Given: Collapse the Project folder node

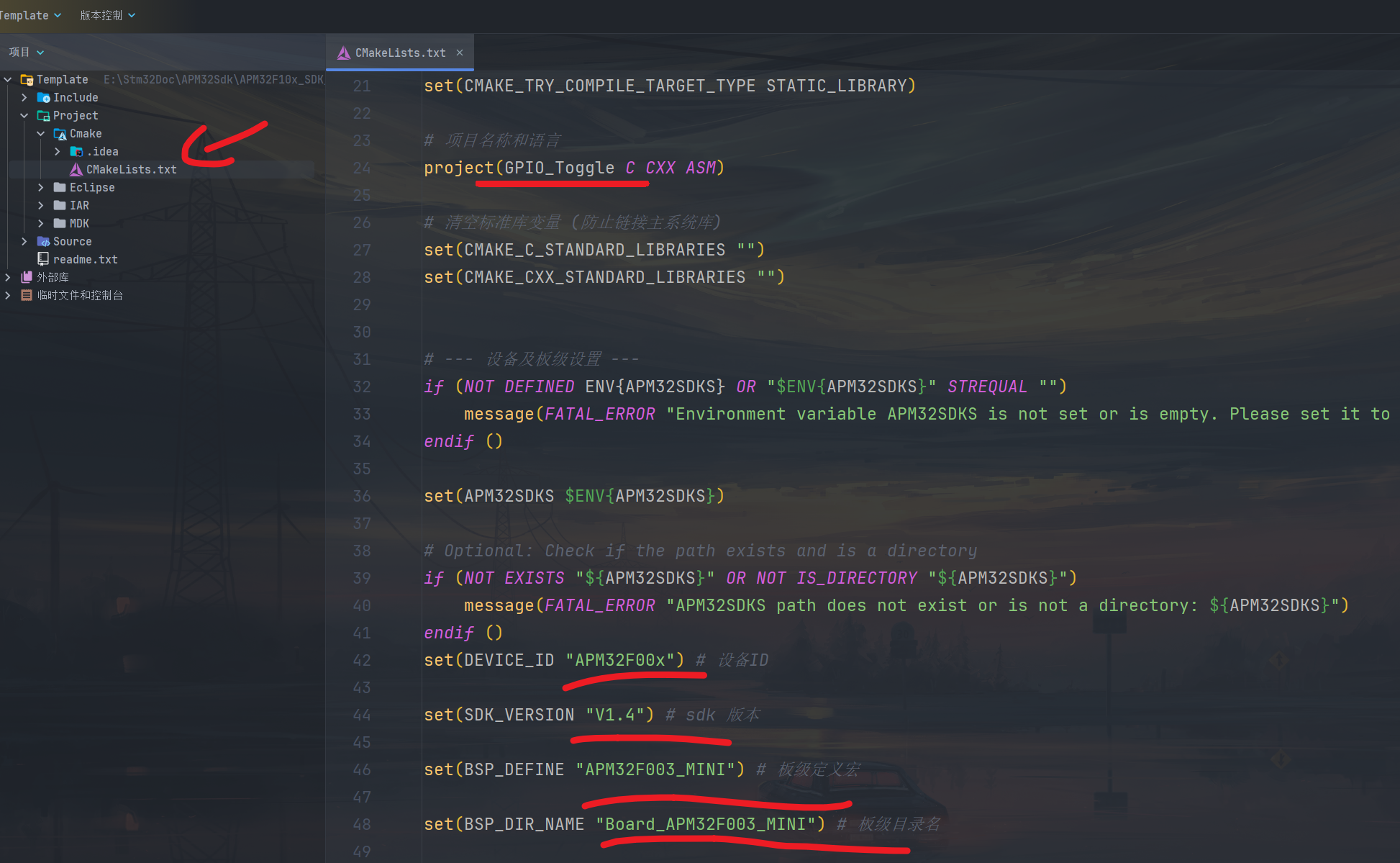Looking at the screenshot, I should (24, 116).
